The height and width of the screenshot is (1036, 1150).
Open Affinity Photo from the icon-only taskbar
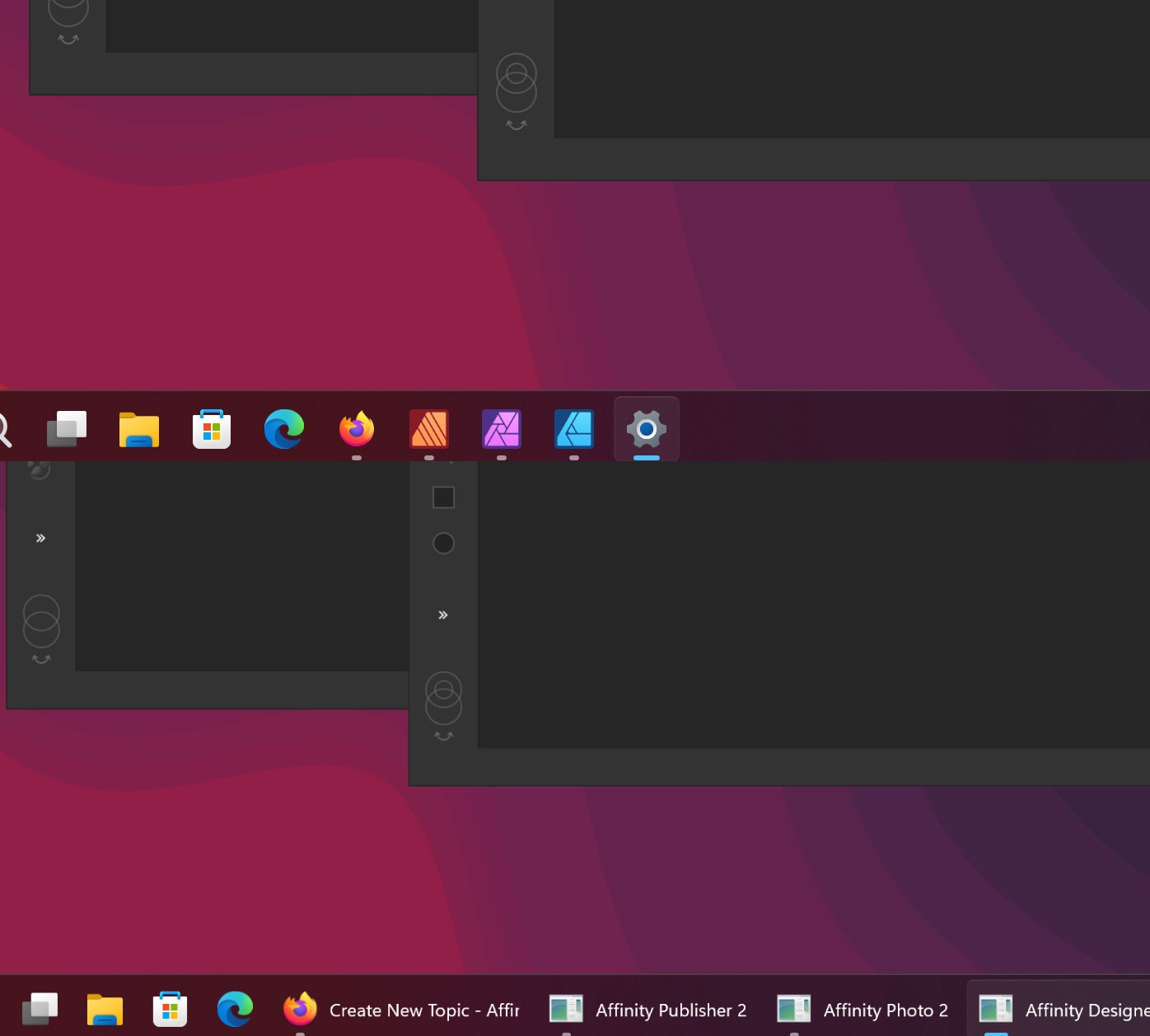click(502, 429)
